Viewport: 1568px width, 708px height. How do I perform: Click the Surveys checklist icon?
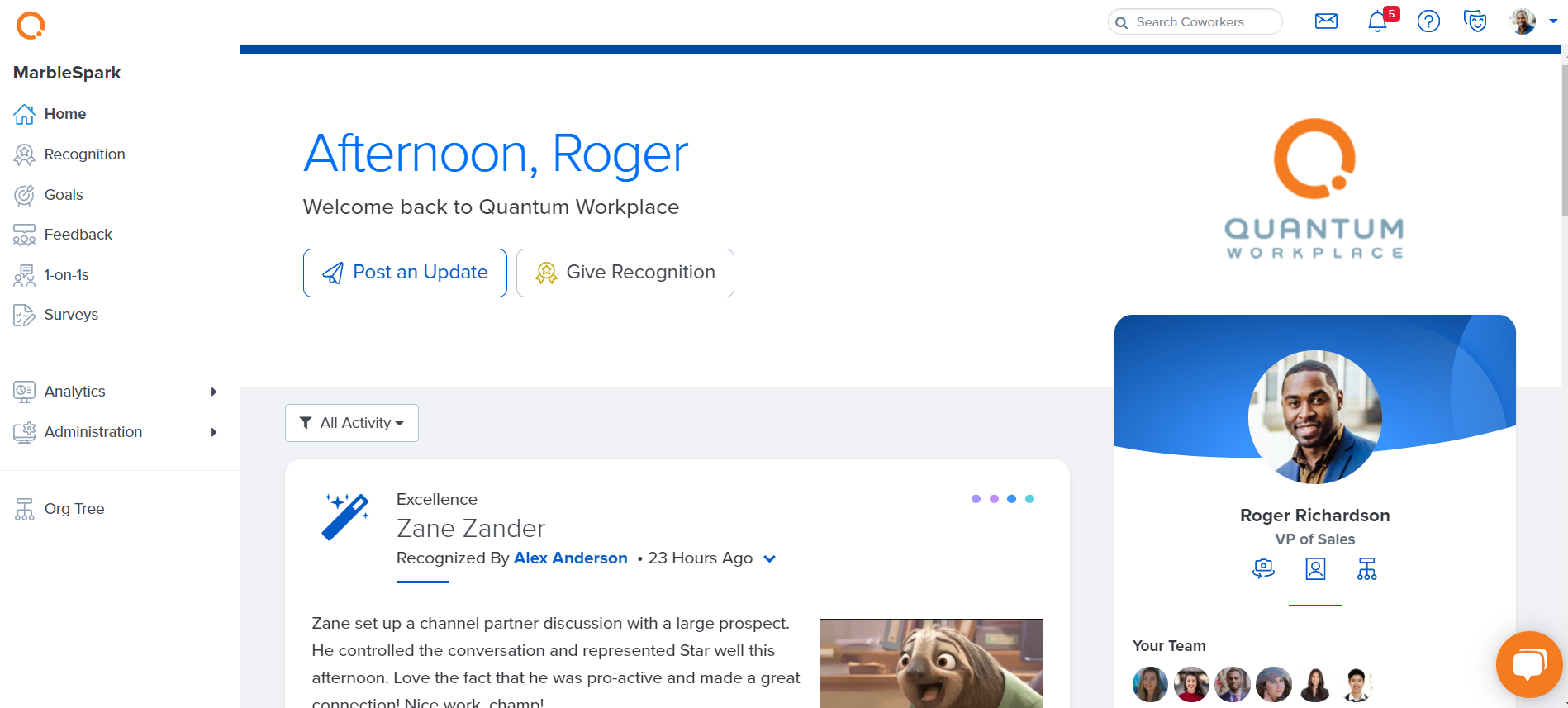tap(24, 315)
